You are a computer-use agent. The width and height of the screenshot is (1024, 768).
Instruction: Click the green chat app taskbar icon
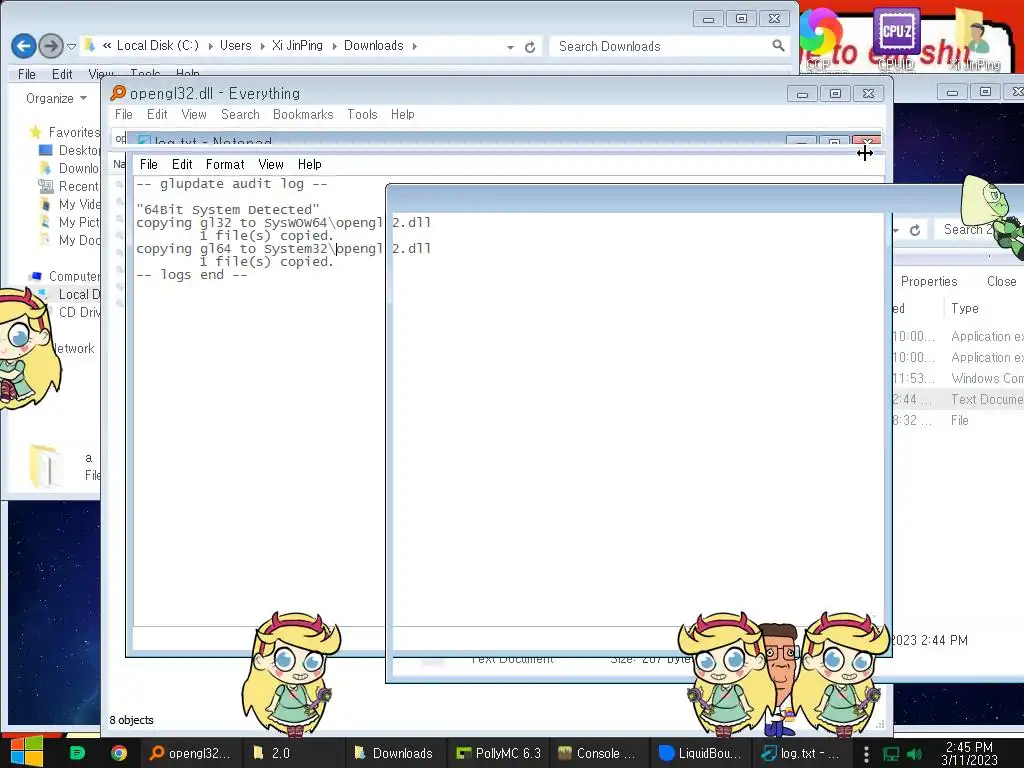pos(77,753)
